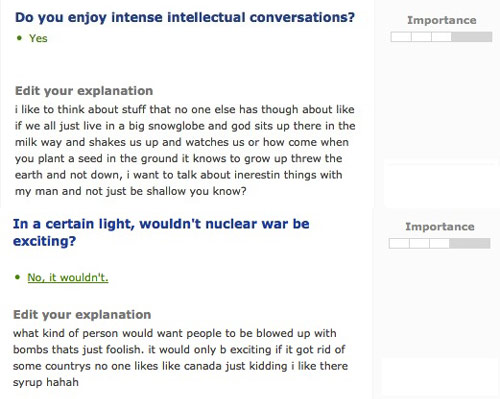Open the 'wouldn't nuclear war be exciting?' question
500x399 pixels.
coord(161,232)
